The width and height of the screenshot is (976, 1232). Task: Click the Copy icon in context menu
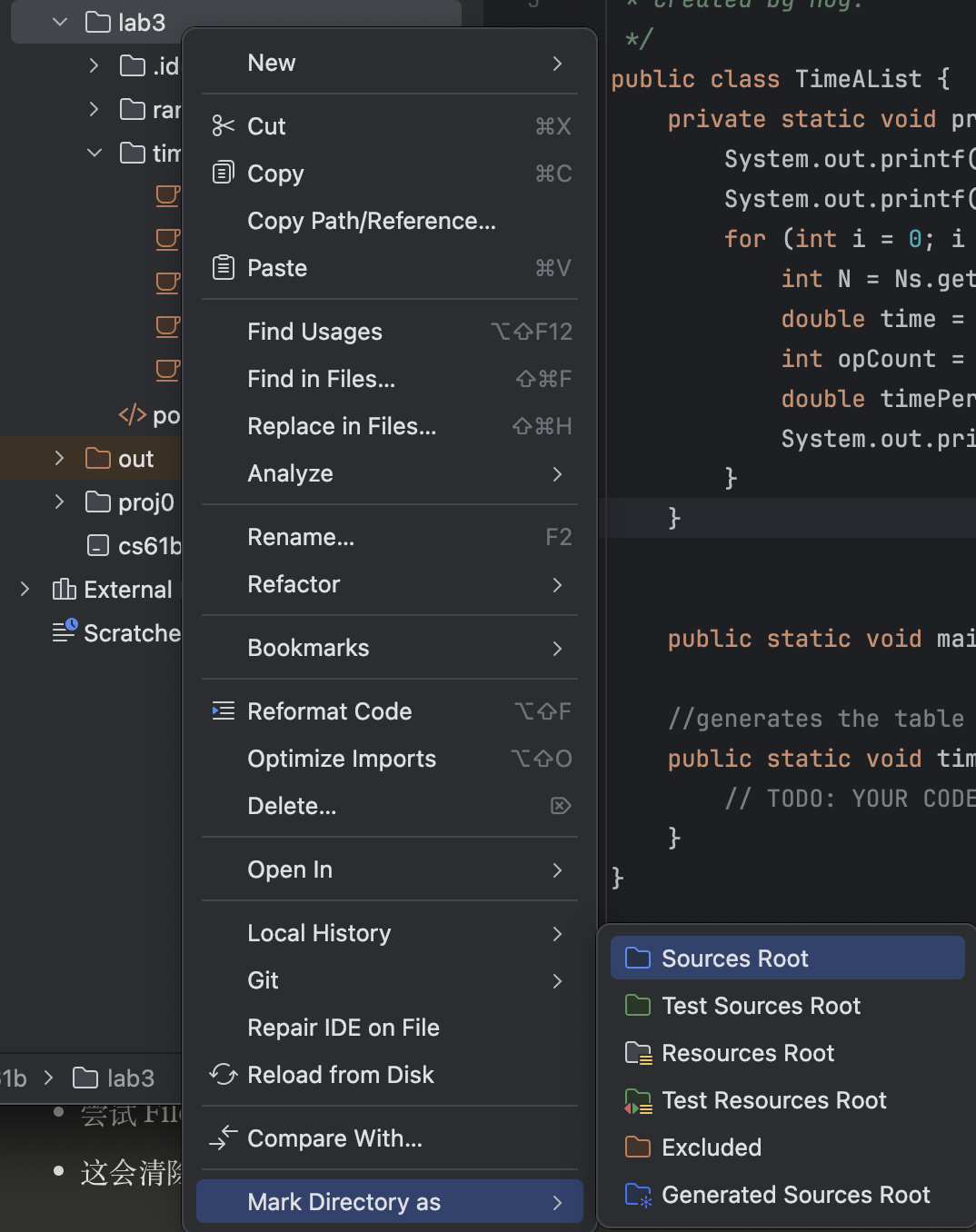tap(223, 173)
